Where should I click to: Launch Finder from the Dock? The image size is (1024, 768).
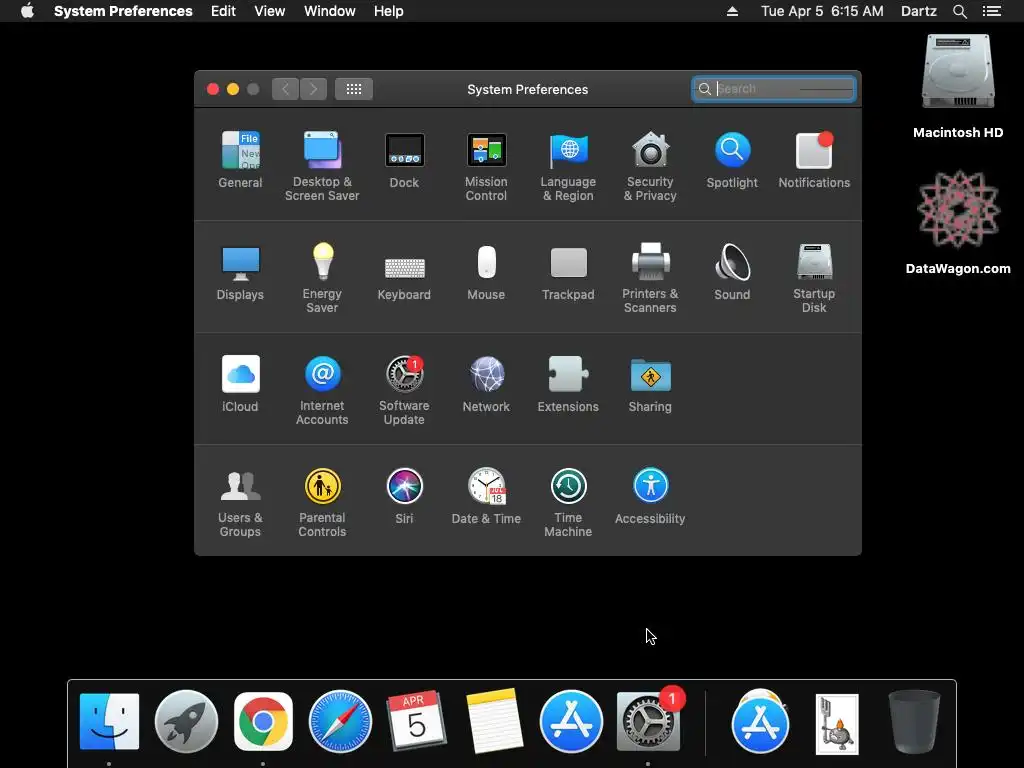(x=109, y=722)
